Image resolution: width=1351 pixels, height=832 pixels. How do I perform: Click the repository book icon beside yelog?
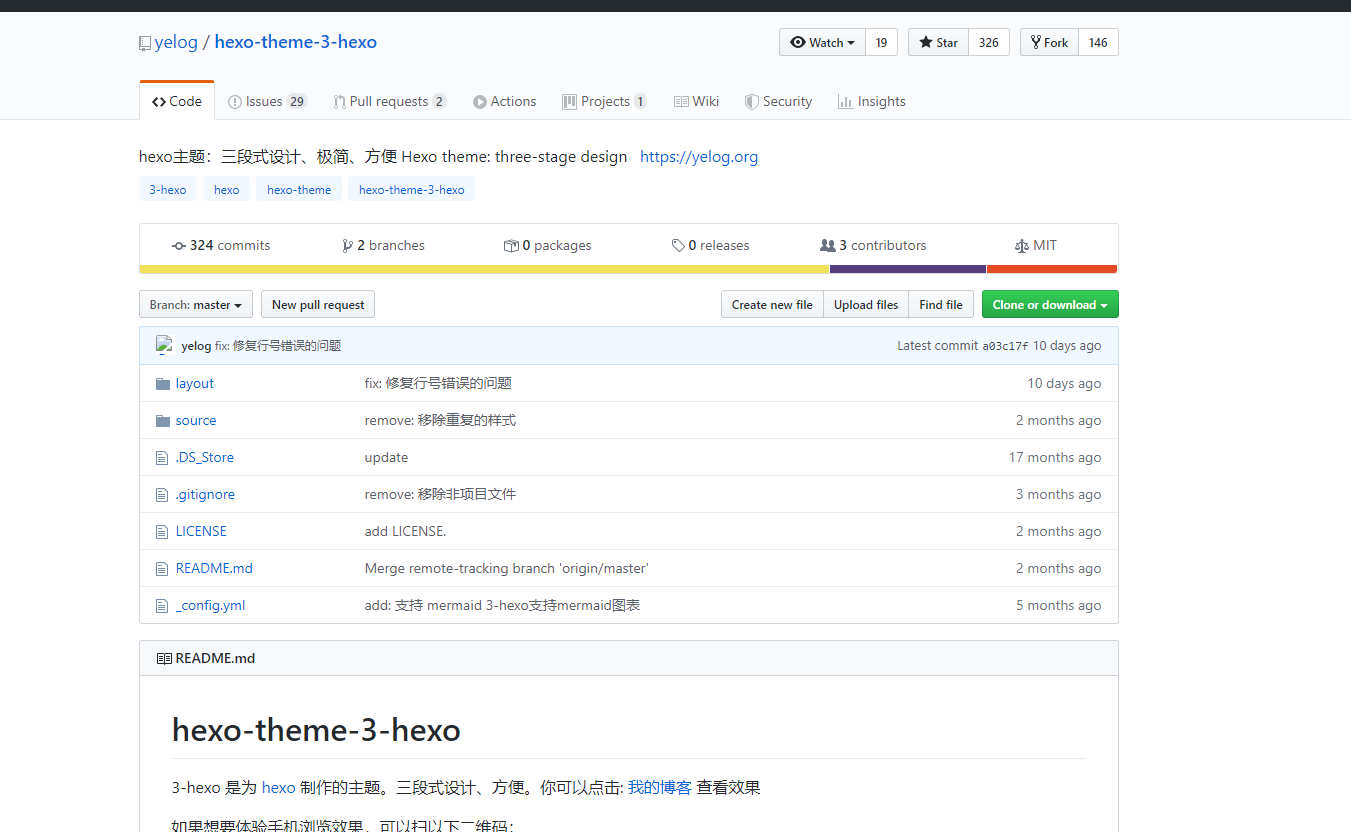(145, 43)
